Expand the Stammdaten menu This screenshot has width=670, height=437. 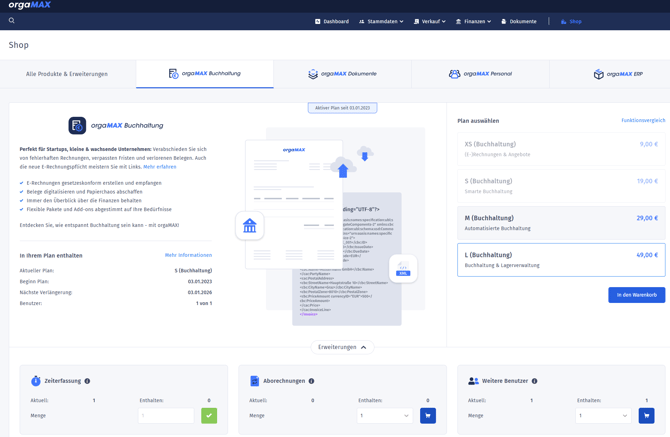click(381, 21)
